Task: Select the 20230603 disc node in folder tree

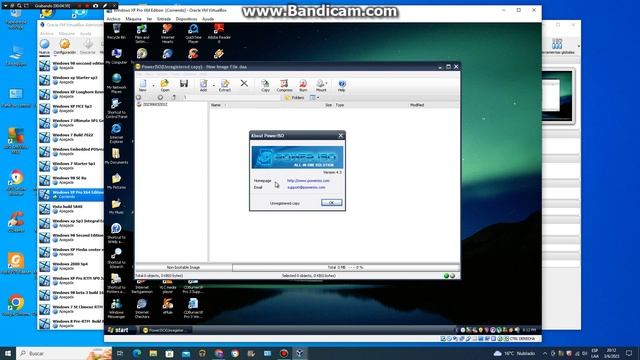Action: point(153,104)
